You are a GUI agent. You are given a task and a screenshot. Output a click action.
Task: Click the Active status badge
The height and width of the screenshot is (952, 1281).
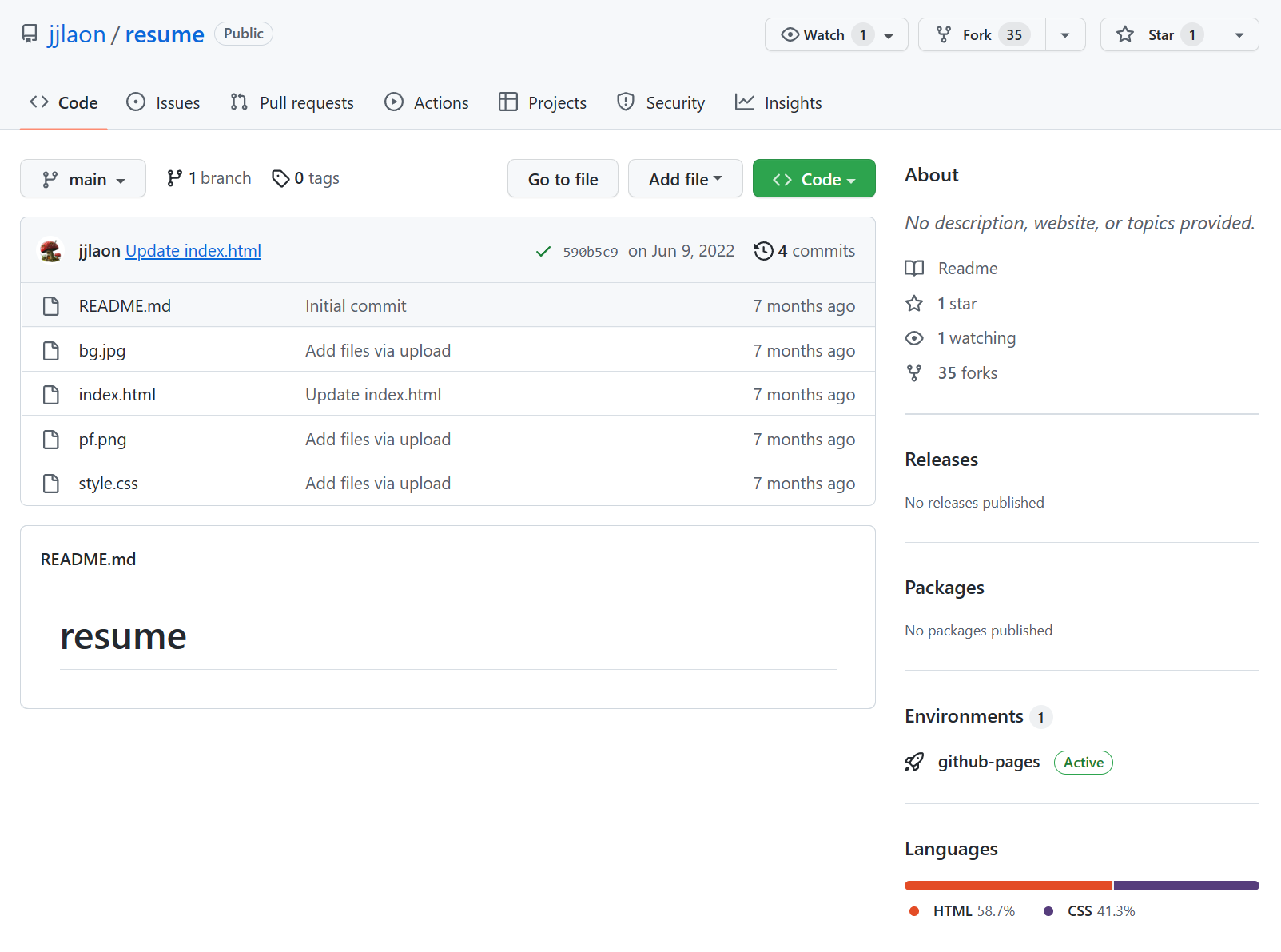1084,763
